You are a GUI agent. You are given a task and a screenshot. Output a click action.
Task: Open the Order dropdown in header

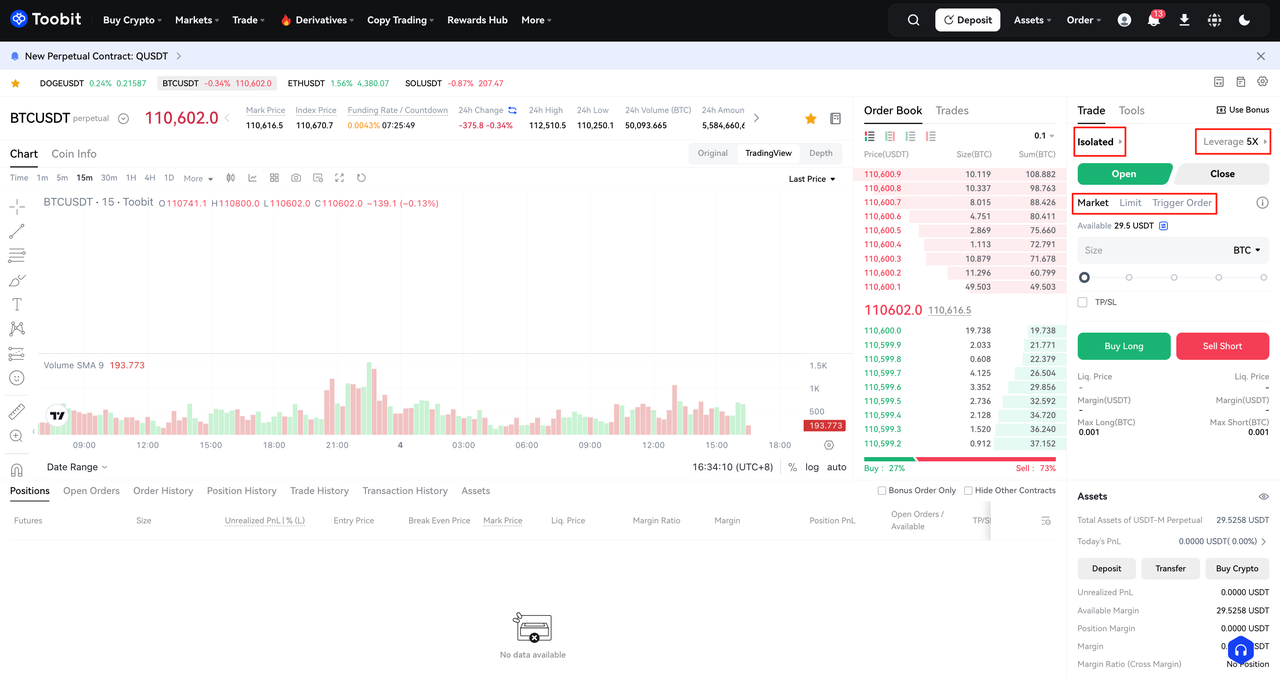pos(1084,20)
